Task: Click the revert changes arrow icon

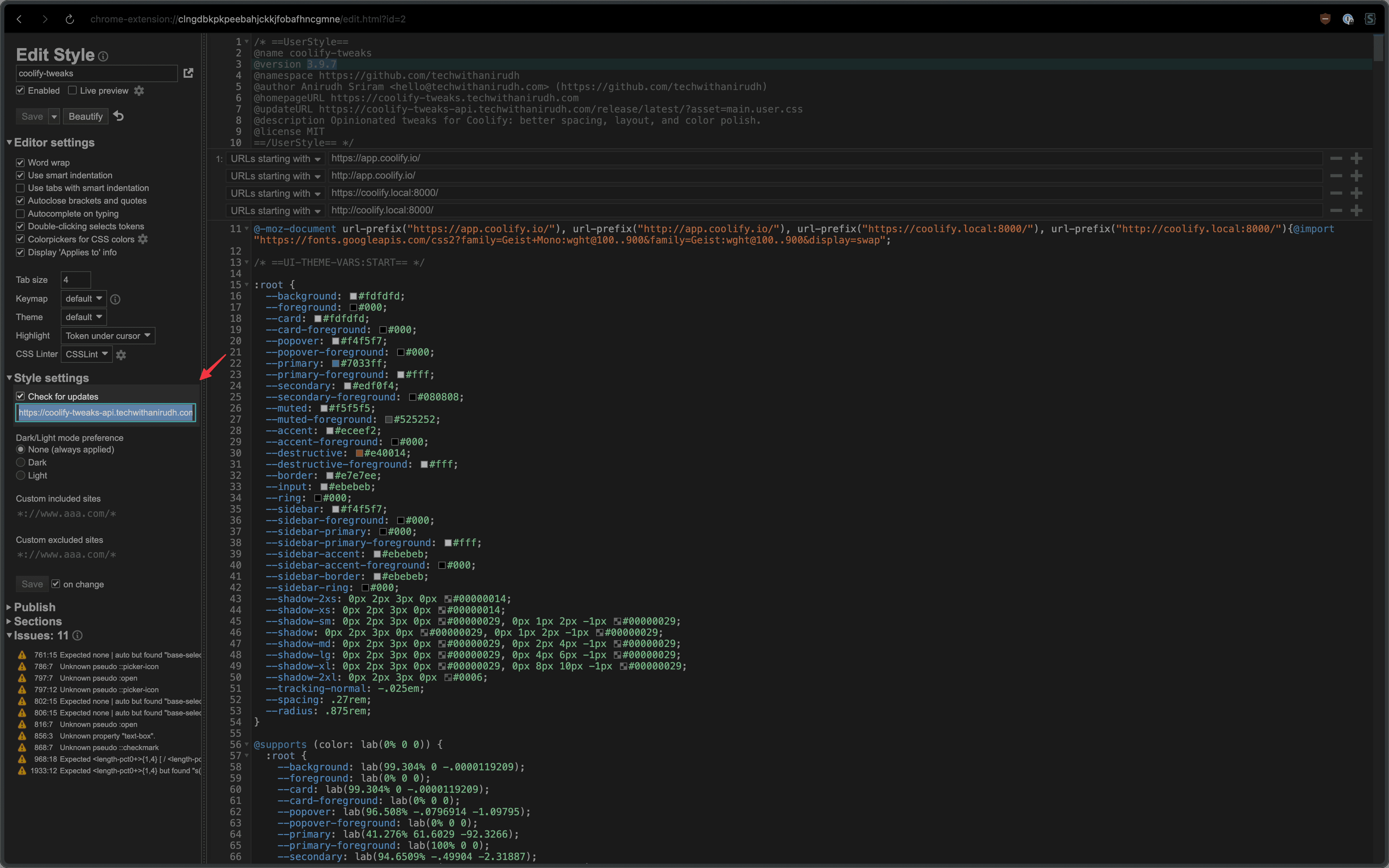Action: point(119,116)
